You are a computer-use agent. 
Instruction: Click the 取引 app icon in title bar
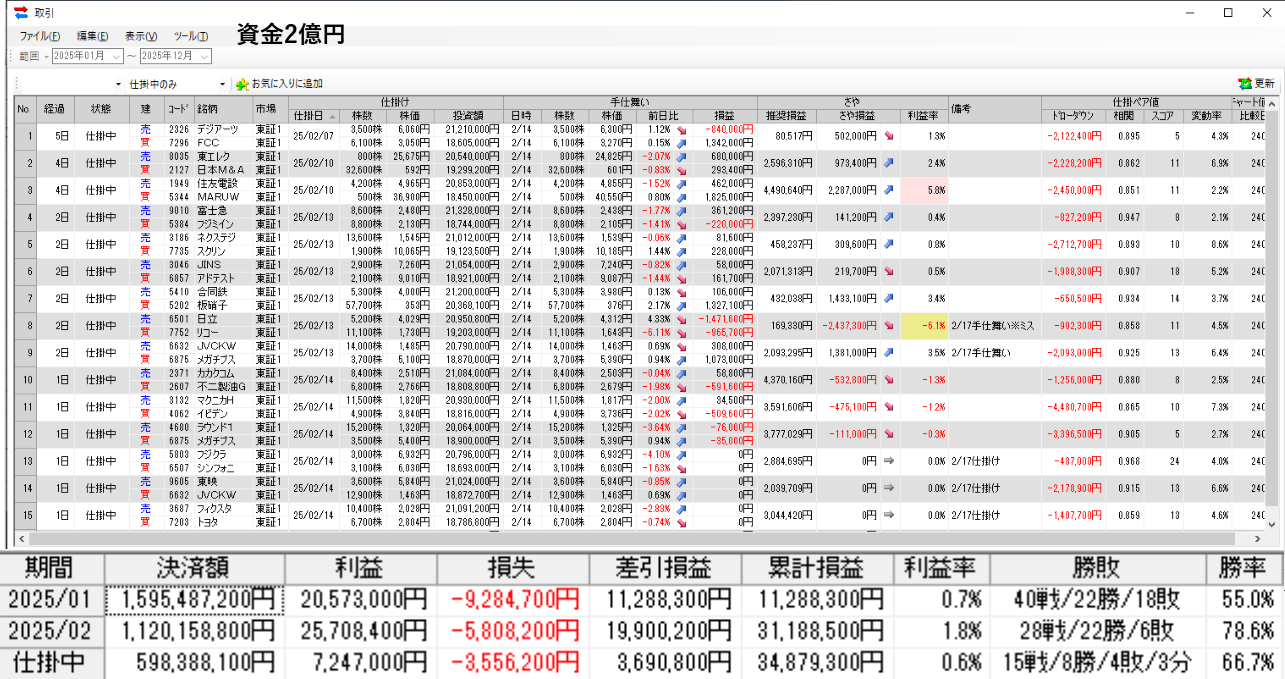20,12
